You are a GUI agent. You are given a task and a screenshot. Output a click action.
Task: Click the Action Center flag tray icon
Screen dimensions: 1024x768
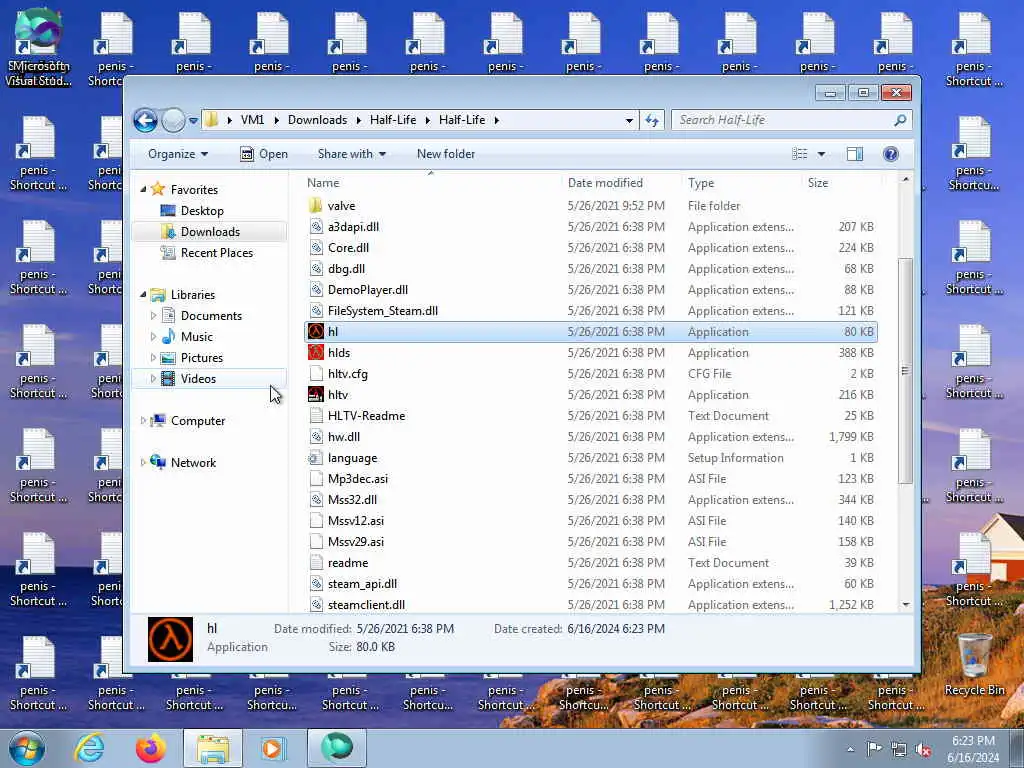pyautogui.click(x=874, y=749)
